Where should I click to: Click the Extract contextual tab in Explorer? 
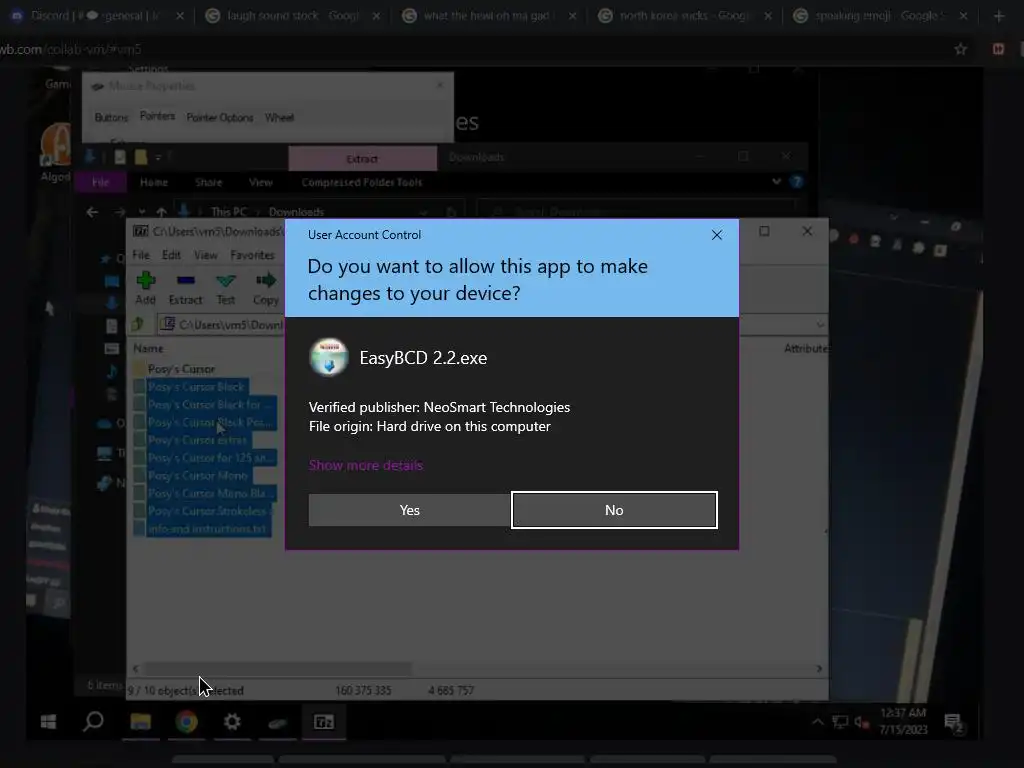click(x=362, y=159)
